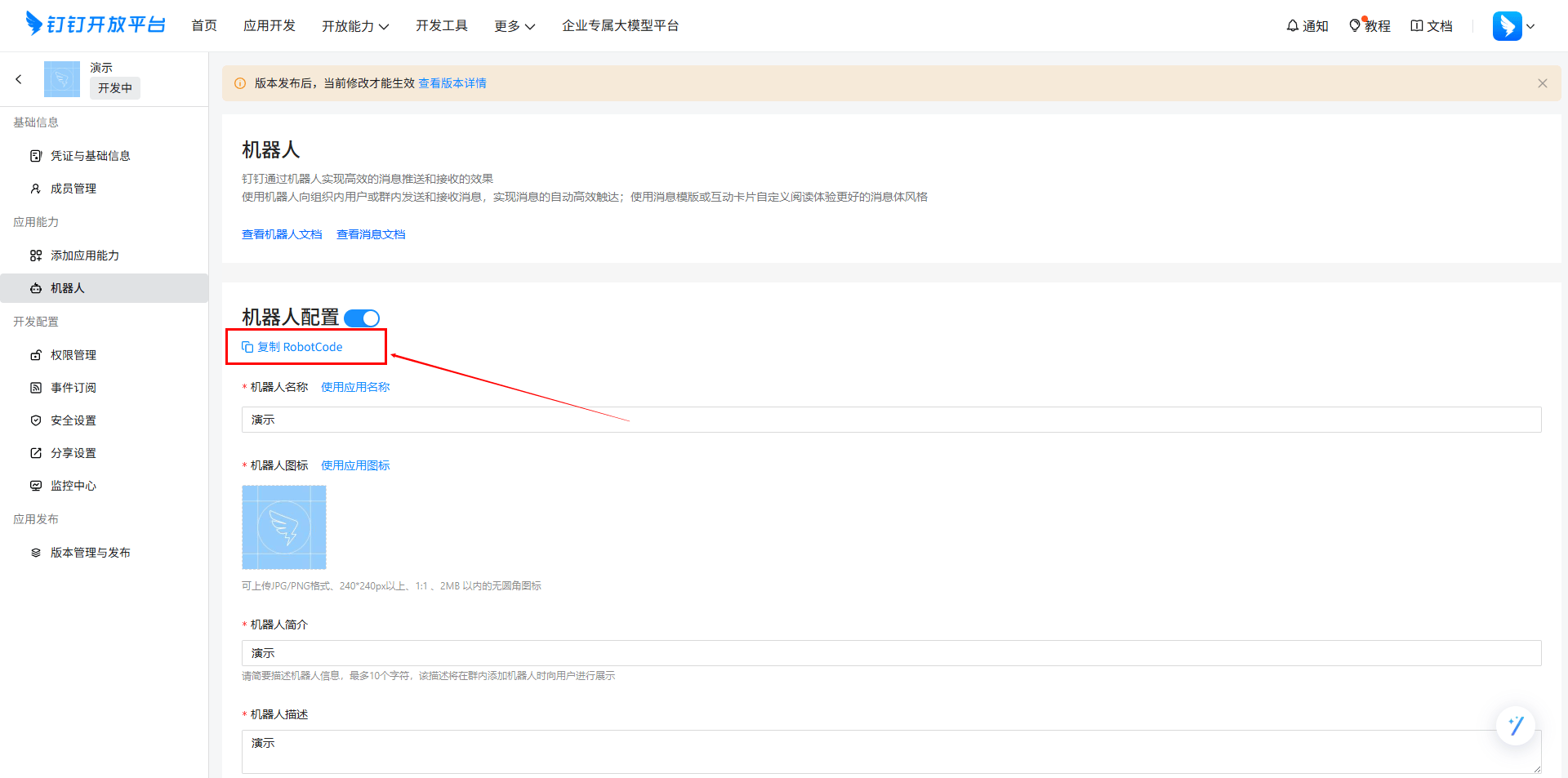Open the 查看机器人文档 link
Image resolution: width=1568 pixels, height=778 pixels.
[x=282, y=234]
